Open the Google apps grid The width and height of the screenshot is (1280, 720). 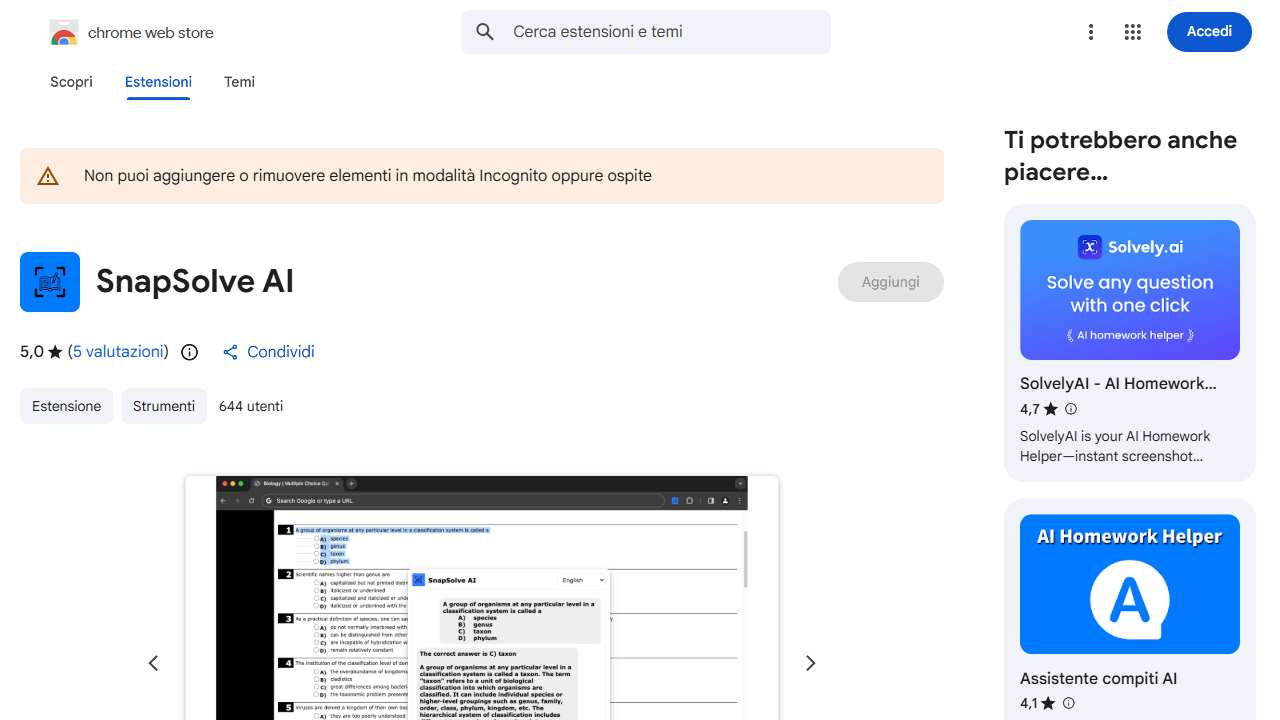point(1133,32)
